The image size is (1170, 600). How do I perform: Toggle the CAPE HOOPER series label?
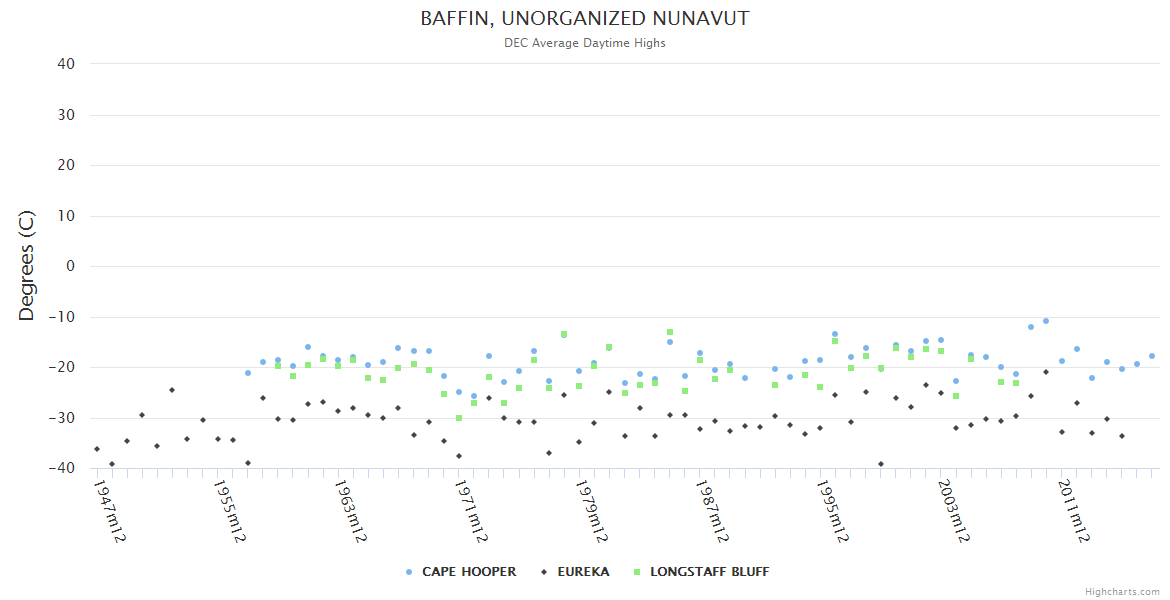point(469,572)
